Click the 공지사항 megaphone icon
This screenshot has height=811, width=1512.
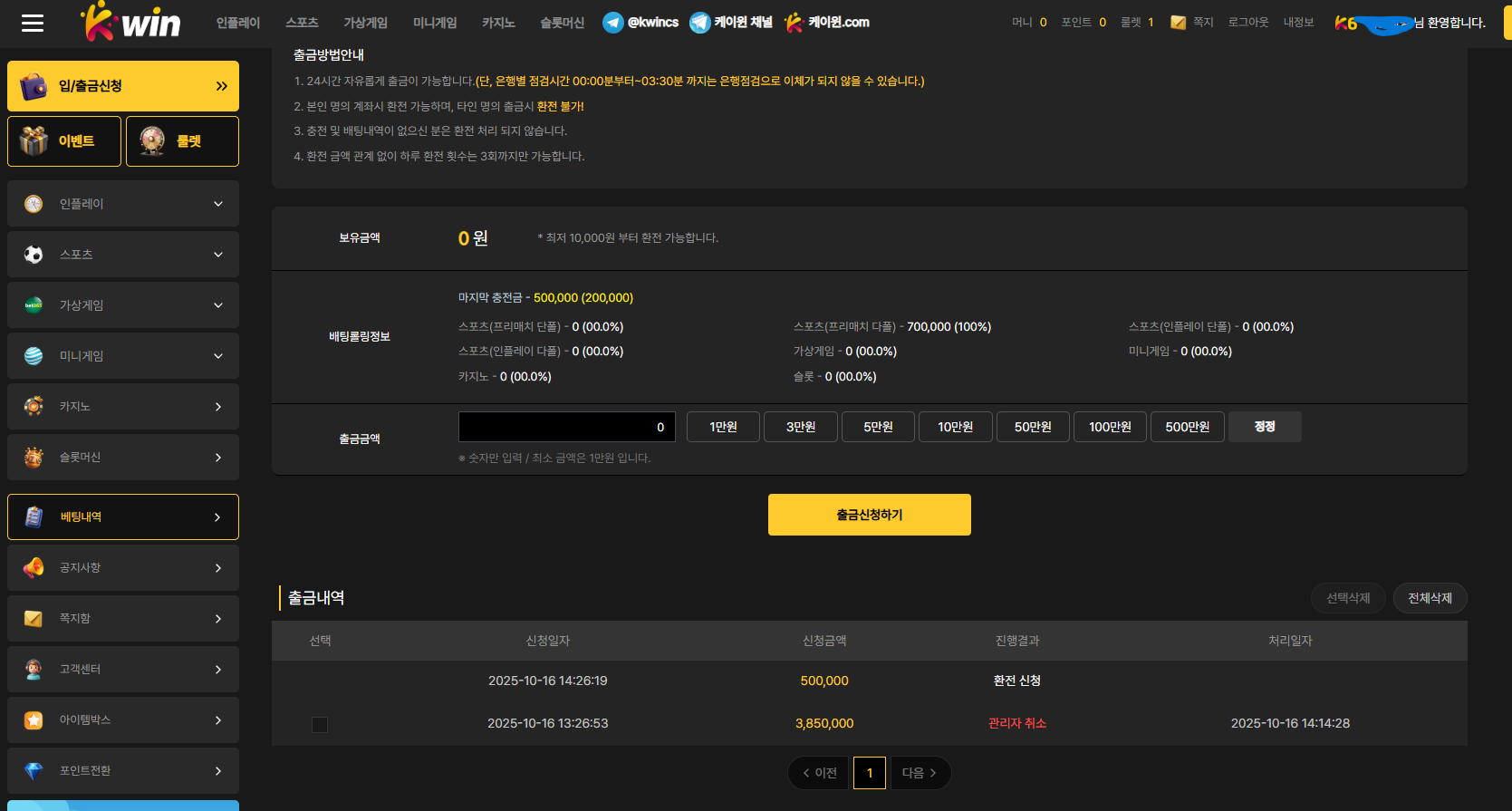coord(34,567)
